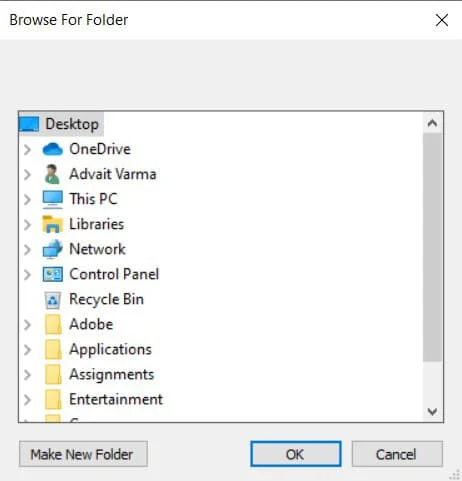Select the This PC monitor icon
This screenshot has width=462, height=481.
[x=52, y=199]
